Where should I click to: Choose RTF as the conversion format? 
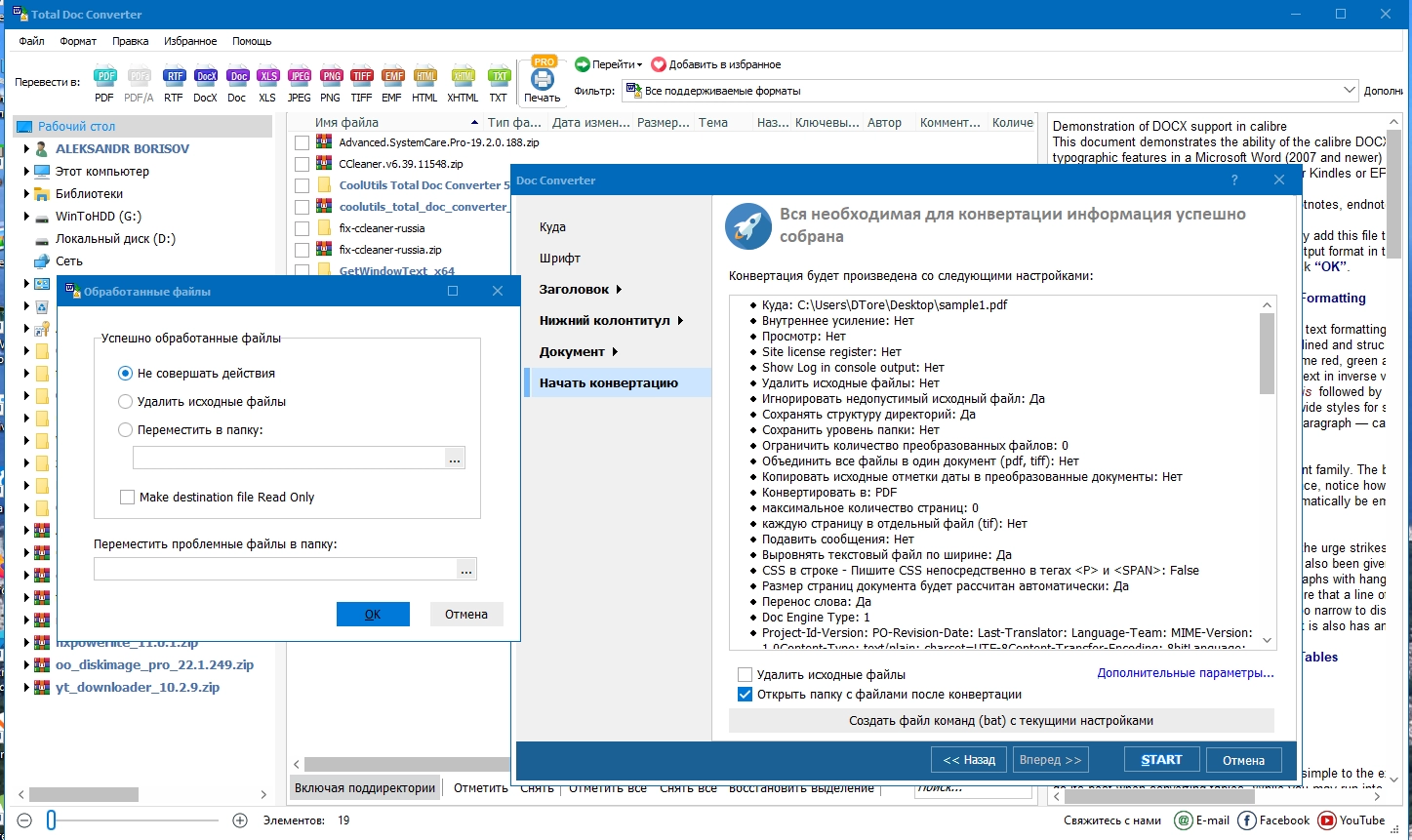pos(174,82)
